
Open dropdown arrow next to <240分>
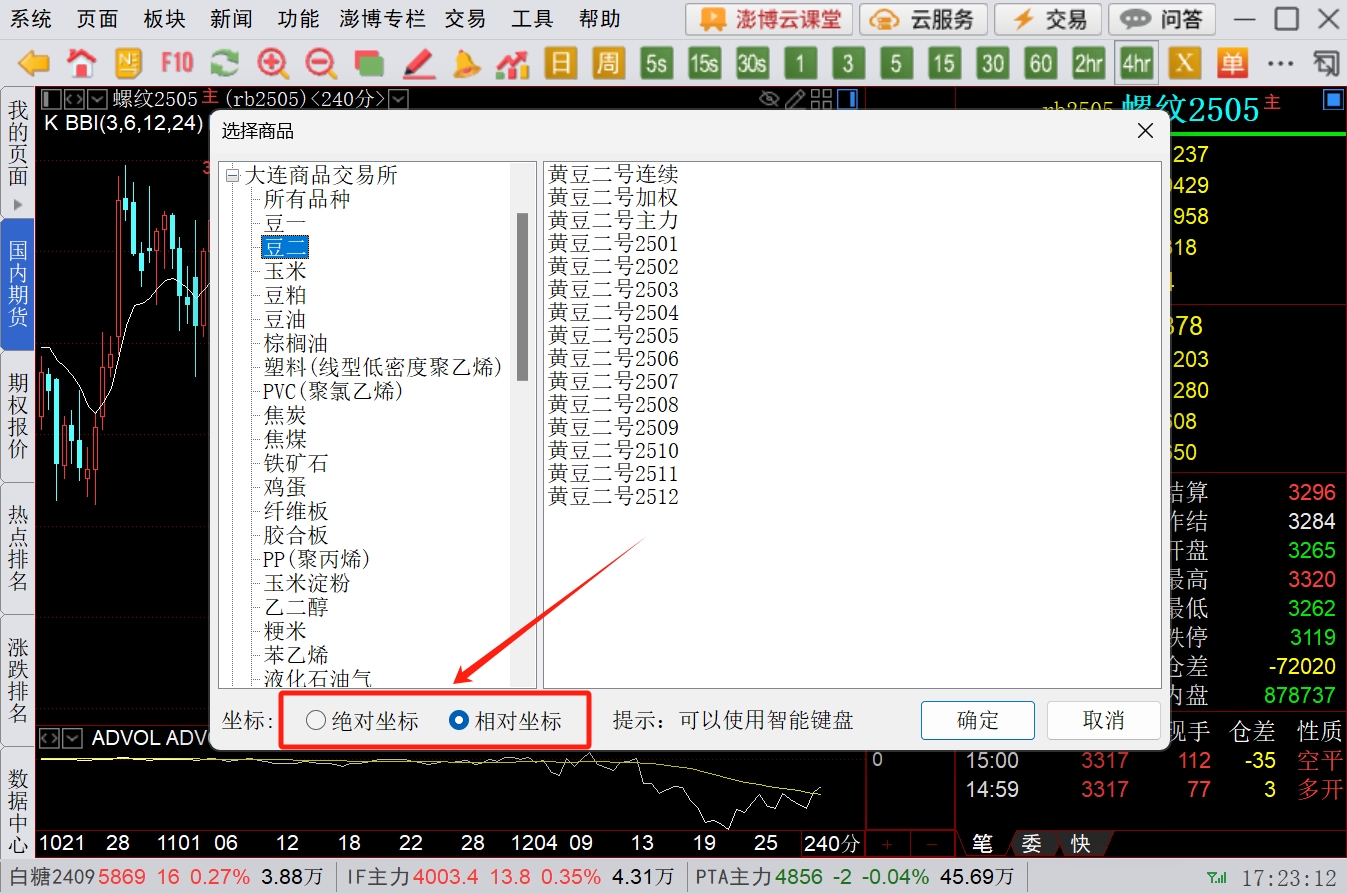[398, 99]
